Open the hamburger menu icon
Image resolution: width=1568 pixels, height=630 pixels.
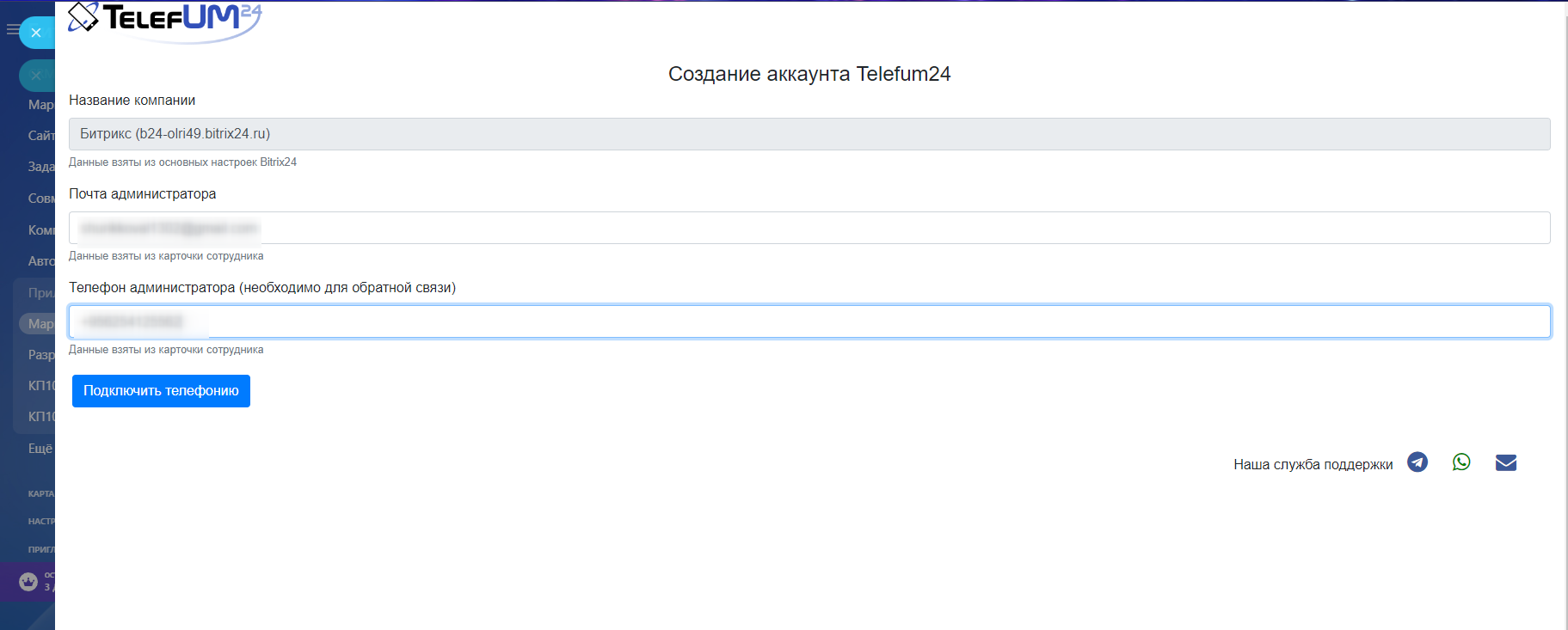coord(12,30)
